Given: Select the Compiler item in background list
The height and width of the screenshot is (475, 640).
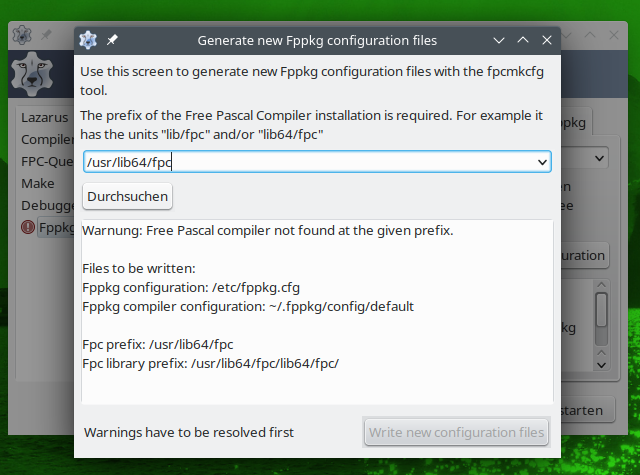Looking at the screenshot, I should tap(47, 140).
